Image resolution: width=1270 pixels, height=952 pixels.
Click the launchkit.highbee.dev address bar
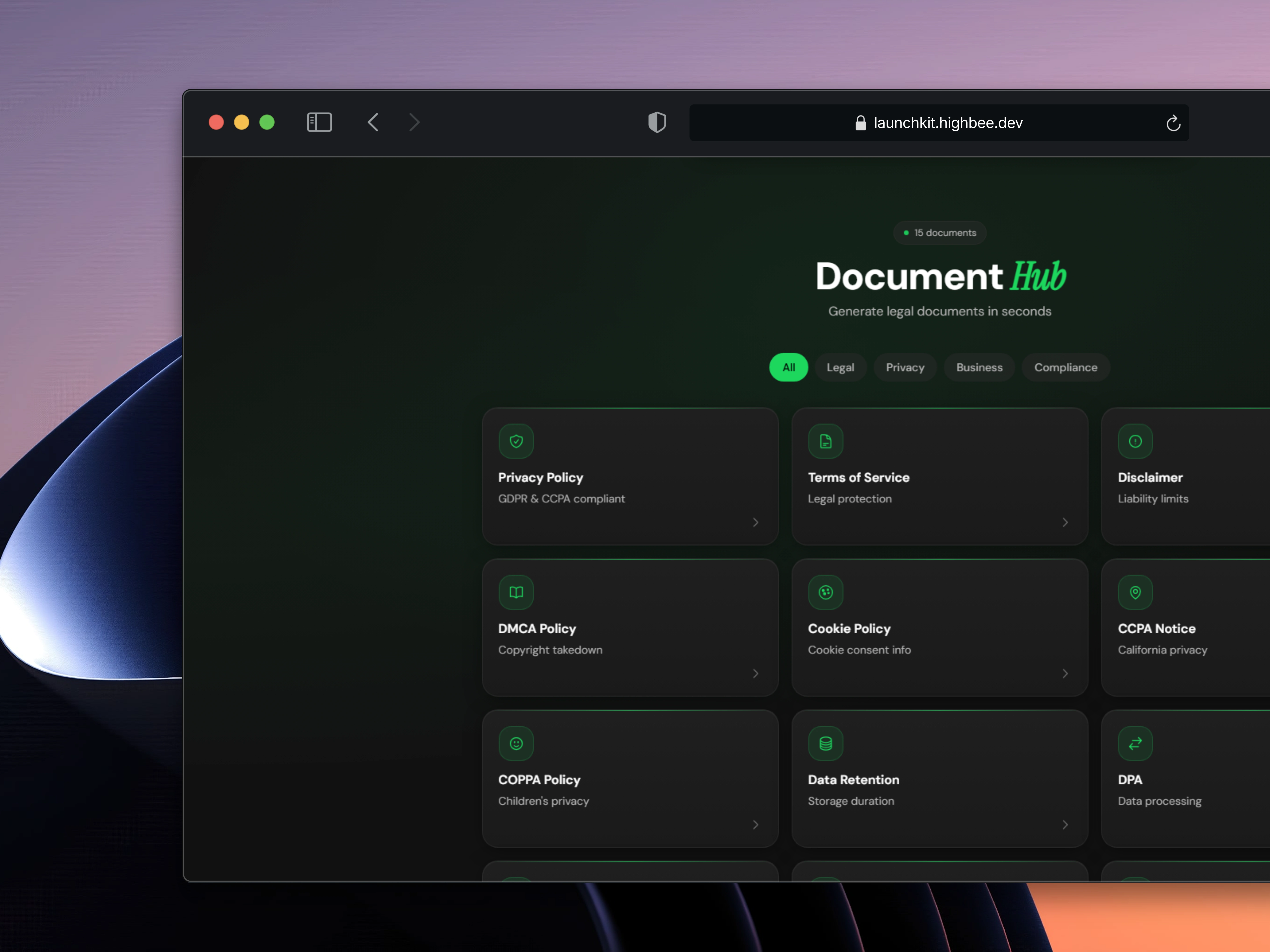[947, 123]
